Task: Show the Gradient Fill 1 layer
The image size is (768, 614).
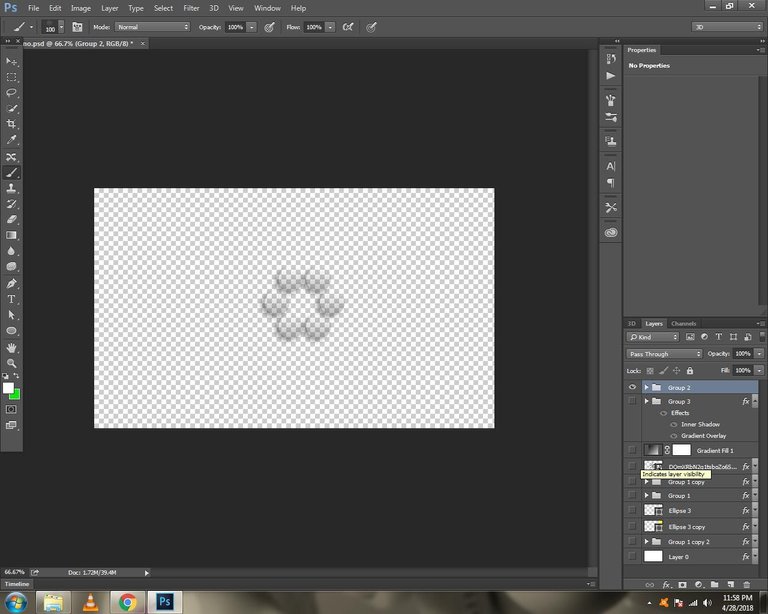Action: click(632, 449)
